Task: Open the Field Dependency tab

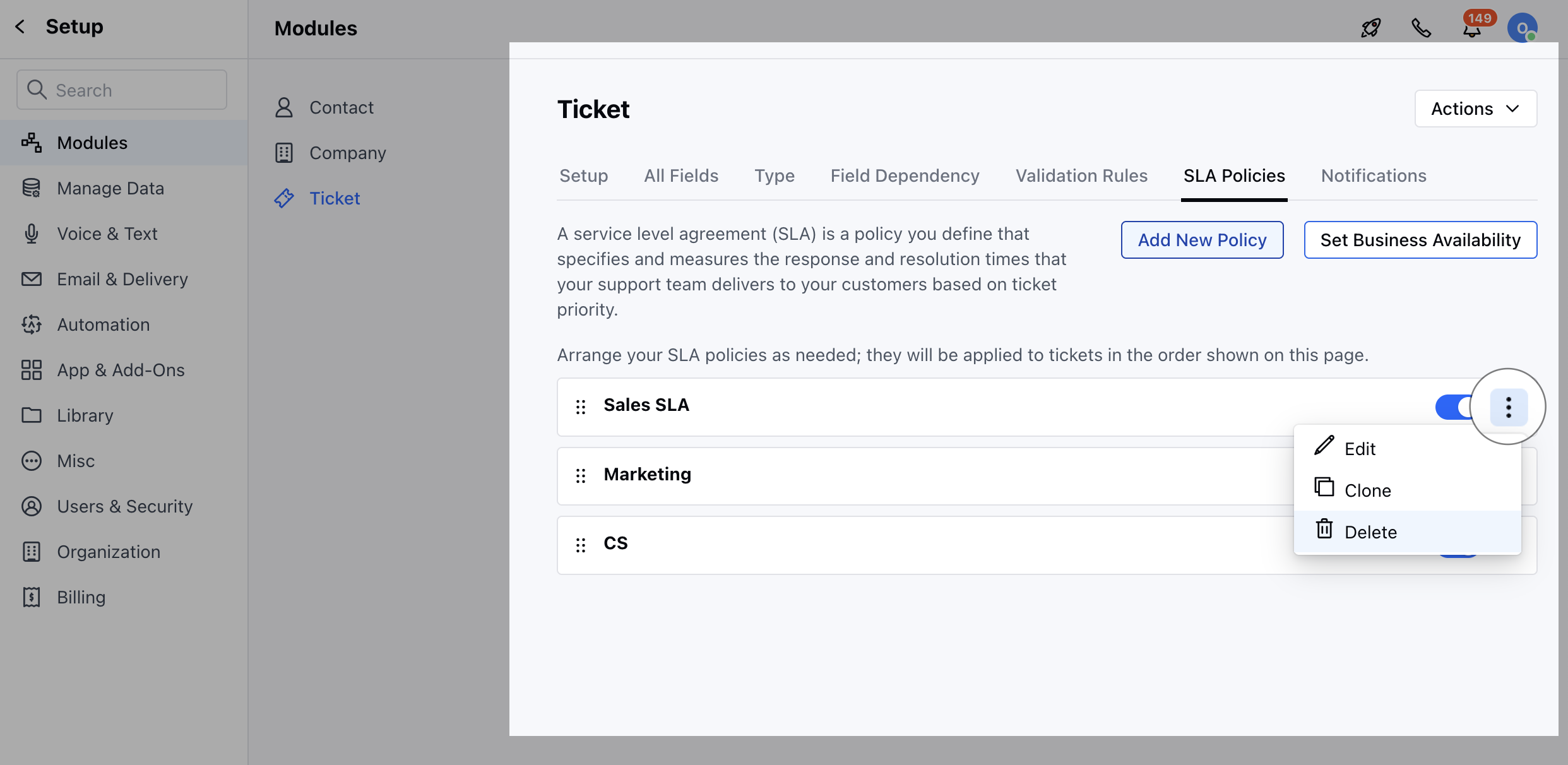Action: click(x=905, y=175)
